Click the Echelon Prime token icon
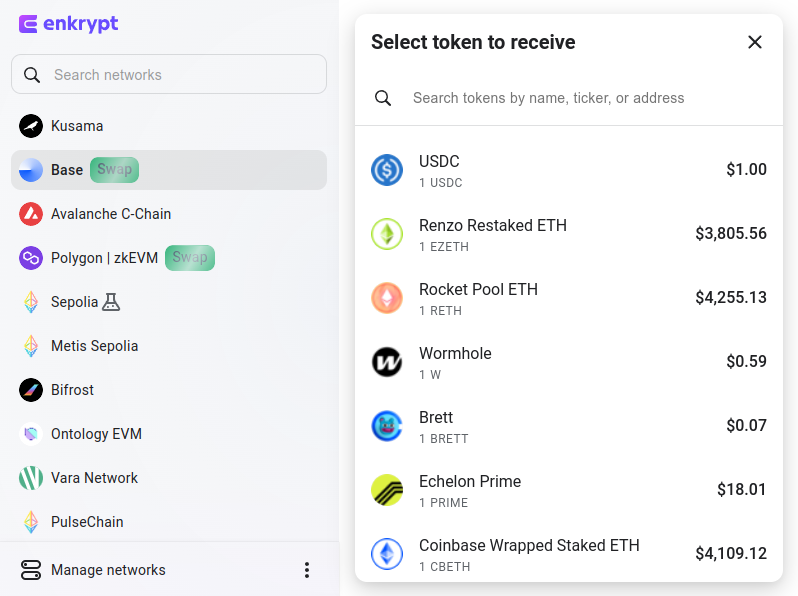Image resolution: width=798 pixels, height=596 pixels. [x=387, y=490]
